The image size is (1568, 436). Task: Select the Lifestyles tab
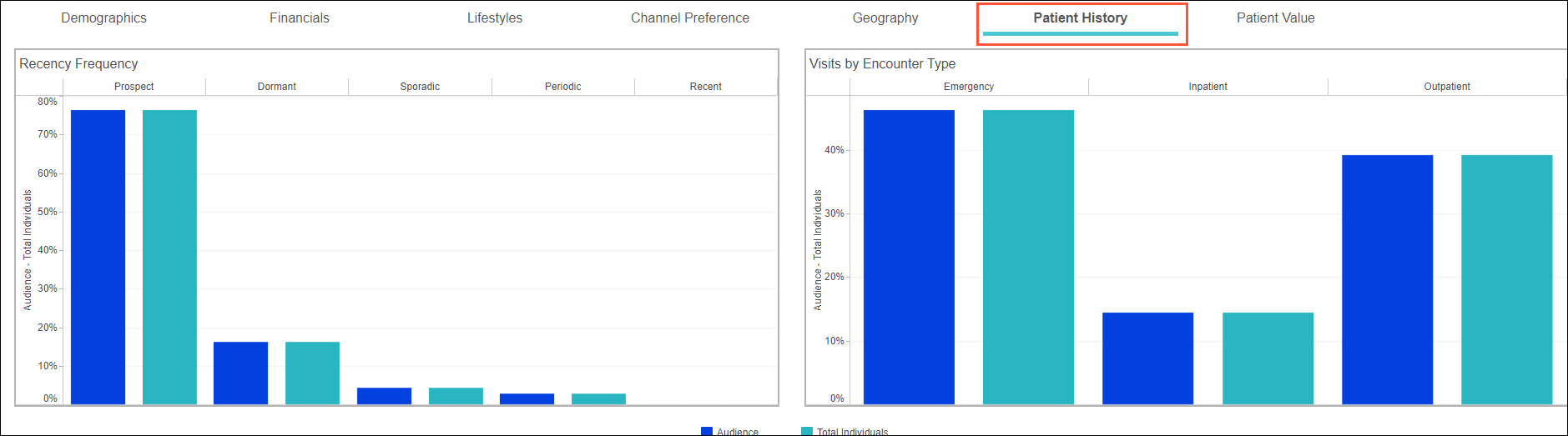pos(494,18)
